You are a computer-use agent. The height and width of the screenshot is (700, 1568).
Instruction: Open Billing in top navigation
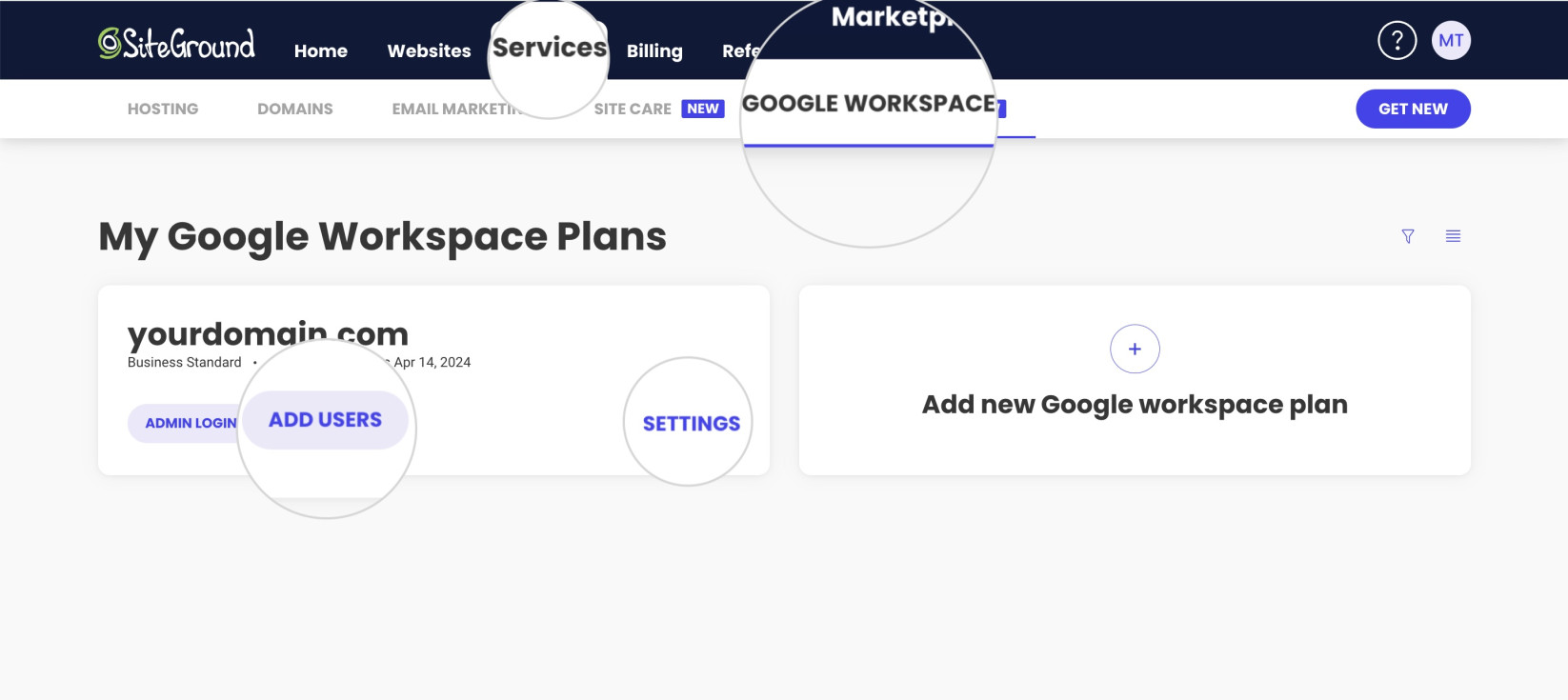pyautogui.click(x=654, y=50)
